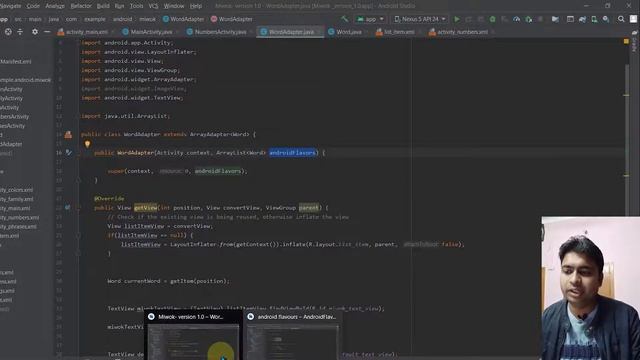640x360 pixels.
Task: Click the highlighted androidFlavors parameter
Action: pyautogui.click(x=293, y=153)
